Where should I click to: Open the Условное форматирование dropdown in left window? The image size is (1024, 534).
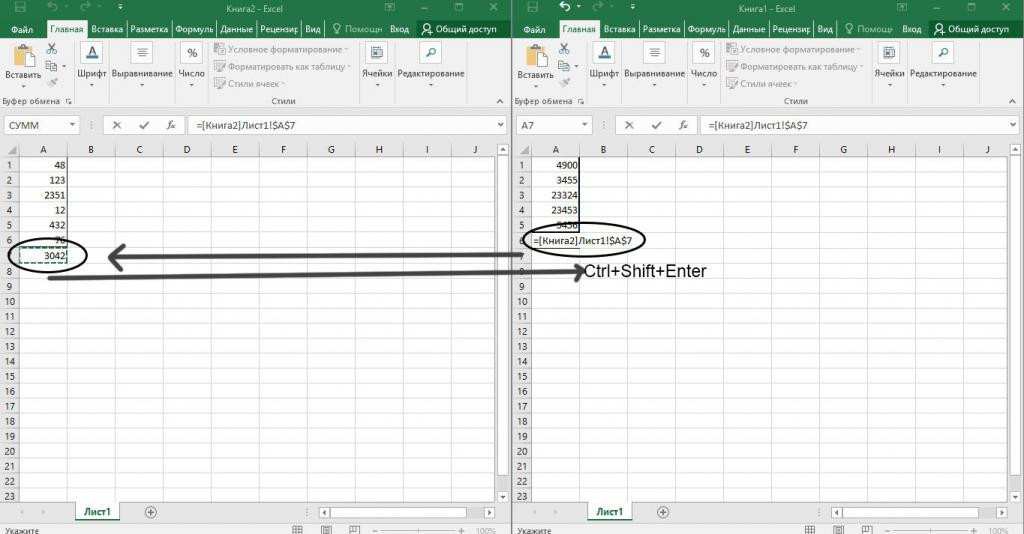point(281,50)
